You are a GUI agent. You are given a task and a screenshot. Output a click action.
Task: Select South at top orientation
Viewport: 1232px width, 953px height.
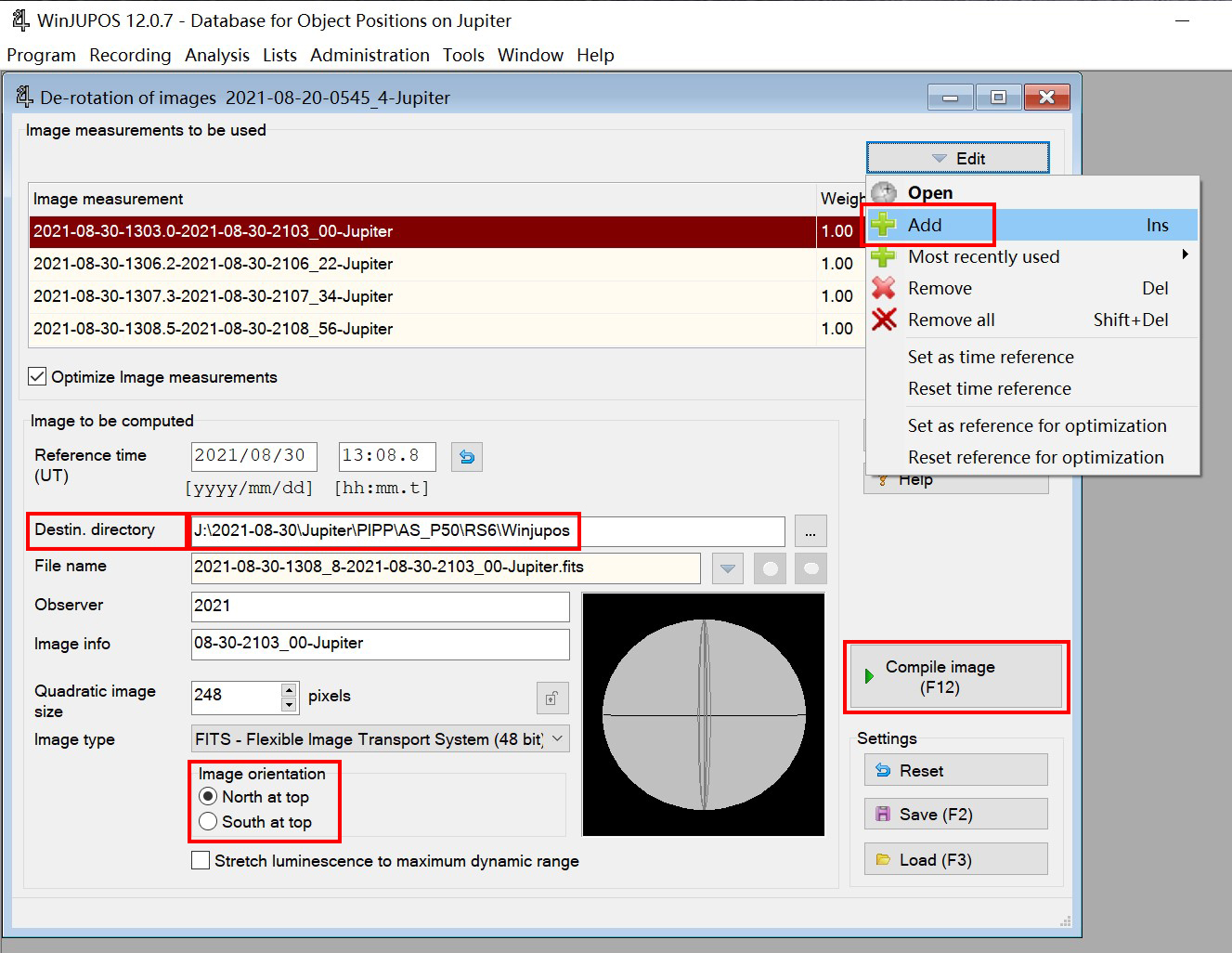point(208,822)
